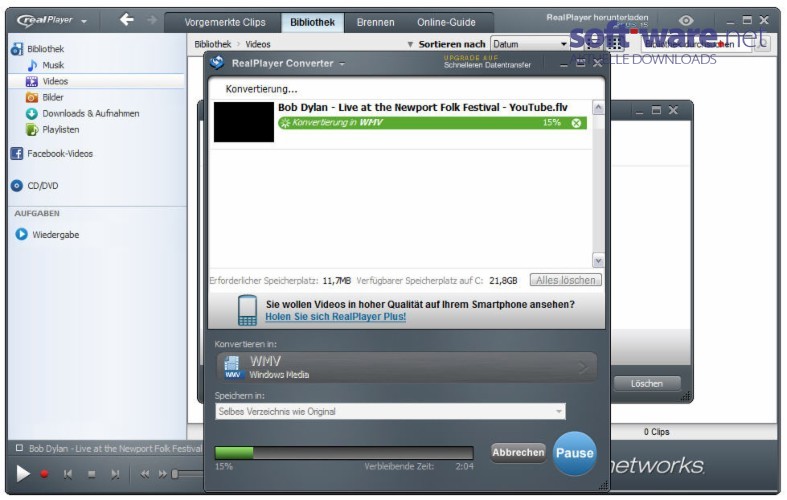Click the Downloads arrow icon
This screenshot has width=787, height=500.
(32, 113)
